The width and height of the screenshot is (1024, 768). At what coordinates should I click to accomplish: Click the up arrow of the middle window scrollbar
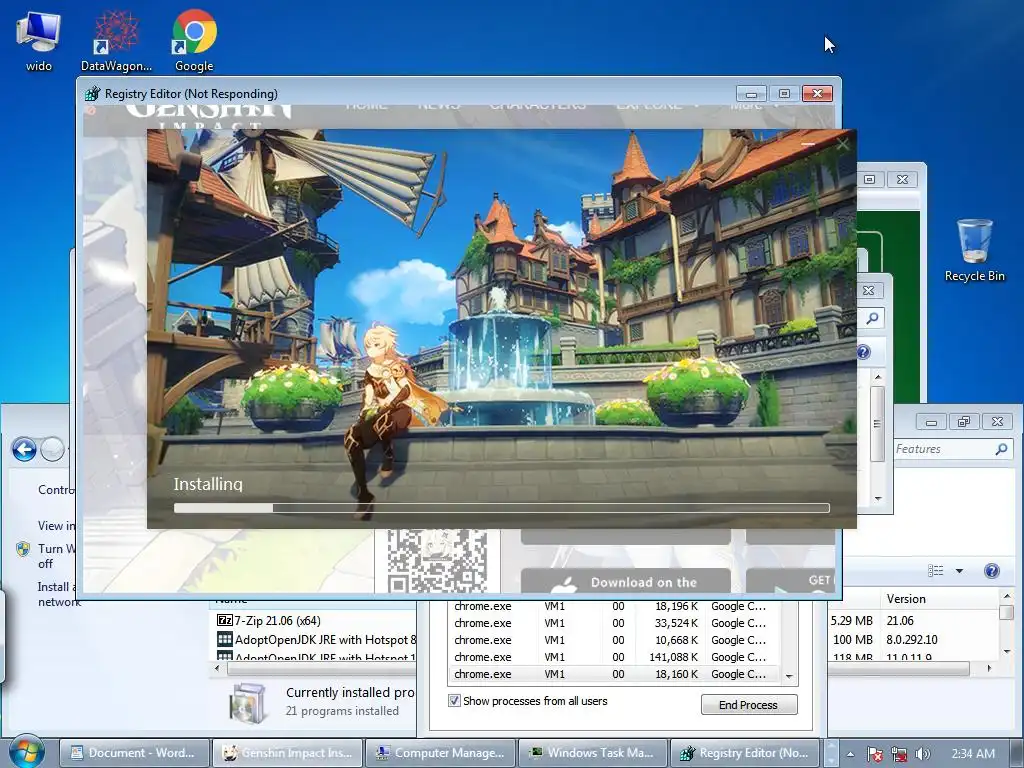[878, 377]
